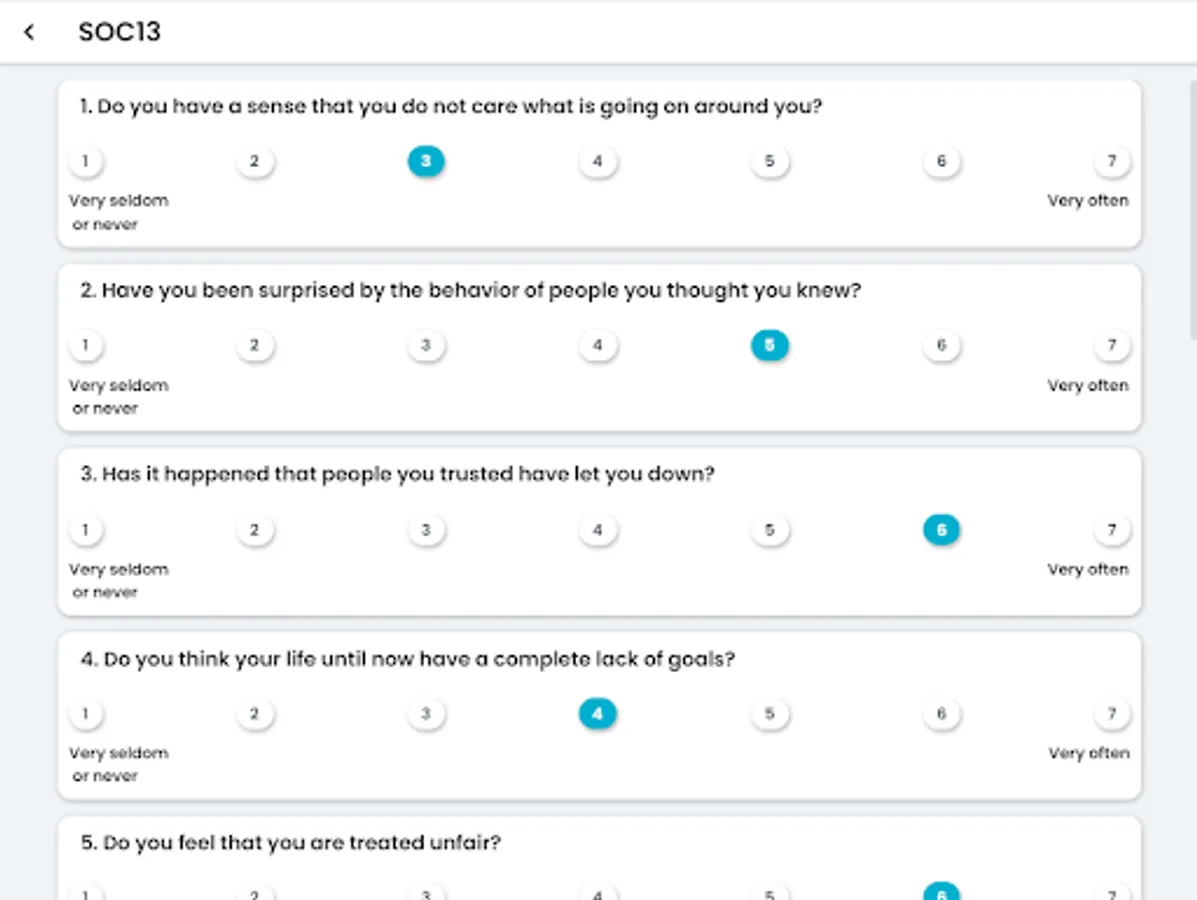Select rating 6 for question 3
Screen dimensions: 1197x900
(941, 530)
